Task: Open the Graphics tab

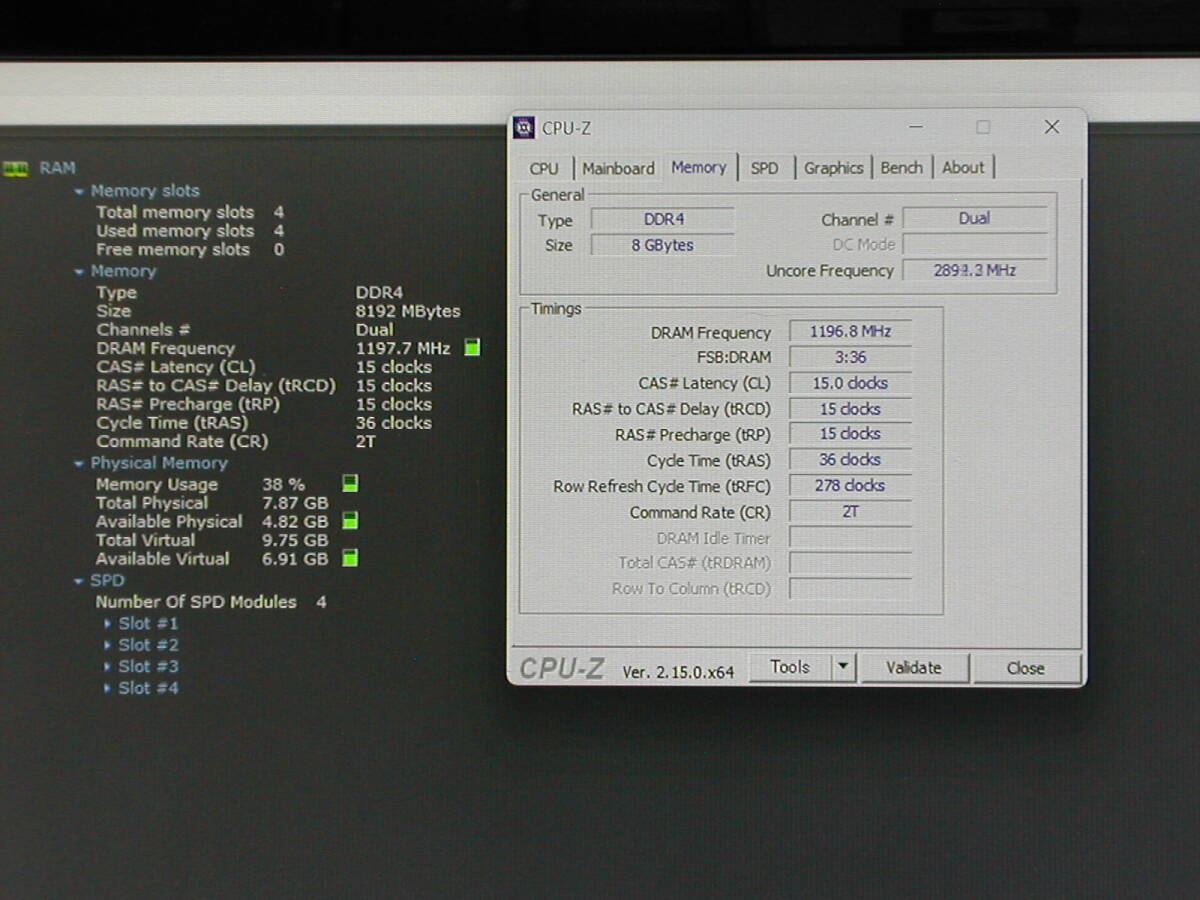Action: coord(833,168)
